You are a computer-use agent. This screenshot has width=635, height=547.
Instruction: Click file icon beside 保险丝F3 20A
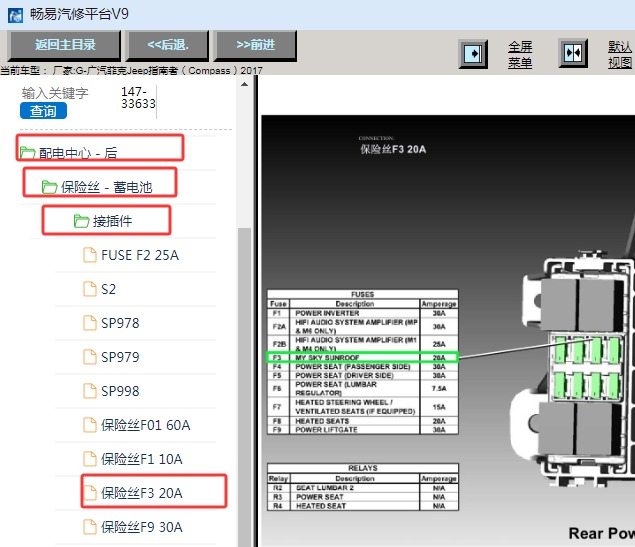[x=89, y=493]
